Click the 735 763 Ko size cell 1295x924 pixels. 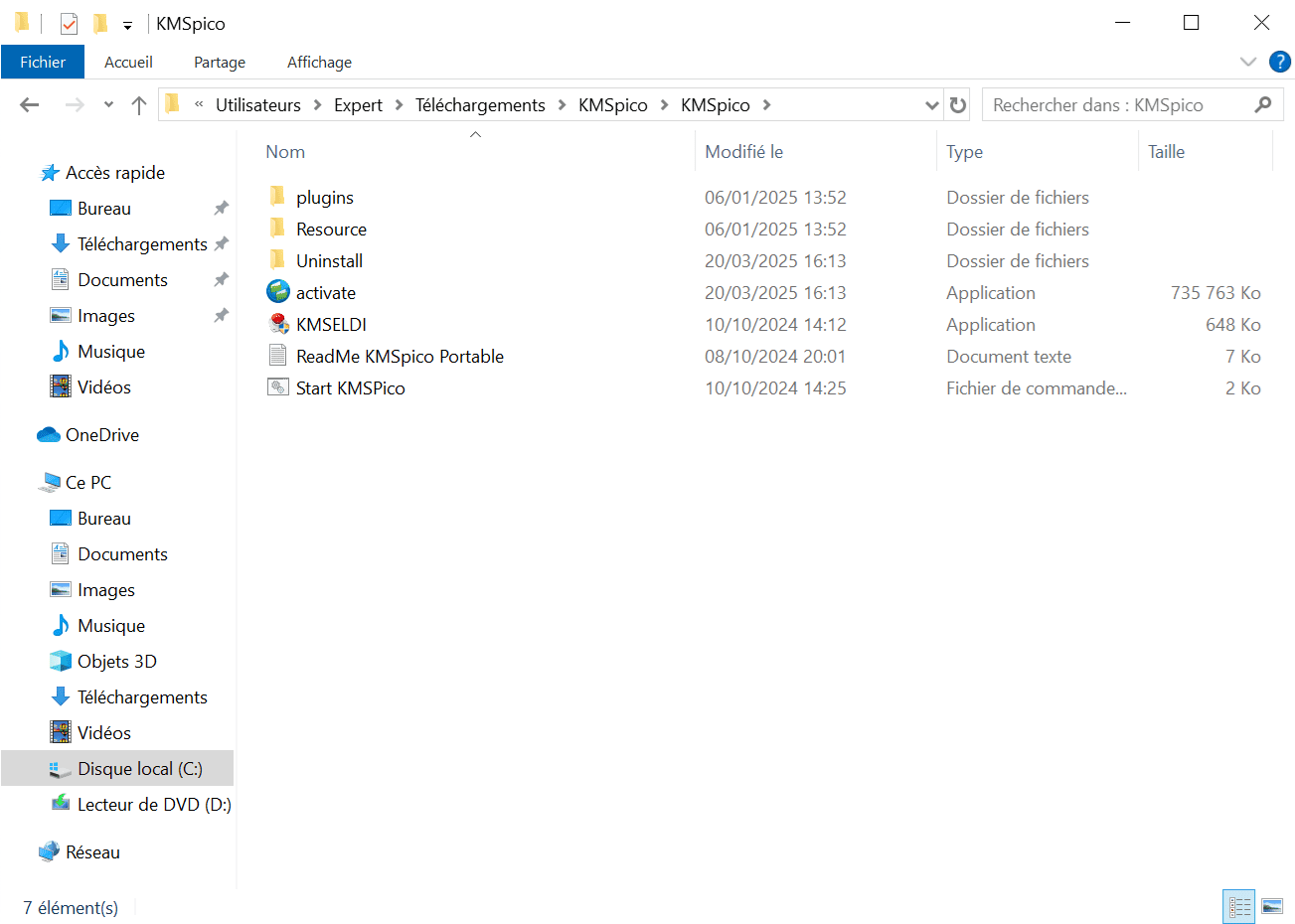click(1215, 293)
